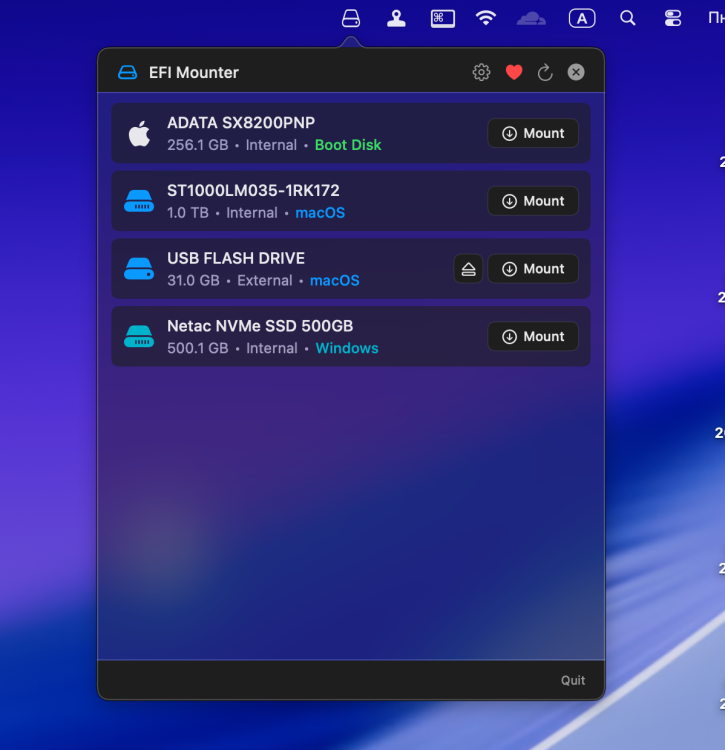Screen dimensions: 725x750
Task: Click 500.1 GB size text
Action: click(198, 348)
